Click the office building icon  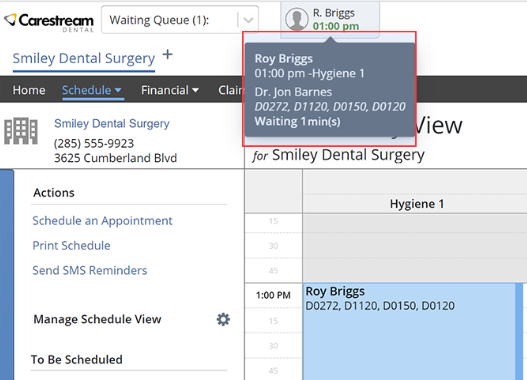21,131
